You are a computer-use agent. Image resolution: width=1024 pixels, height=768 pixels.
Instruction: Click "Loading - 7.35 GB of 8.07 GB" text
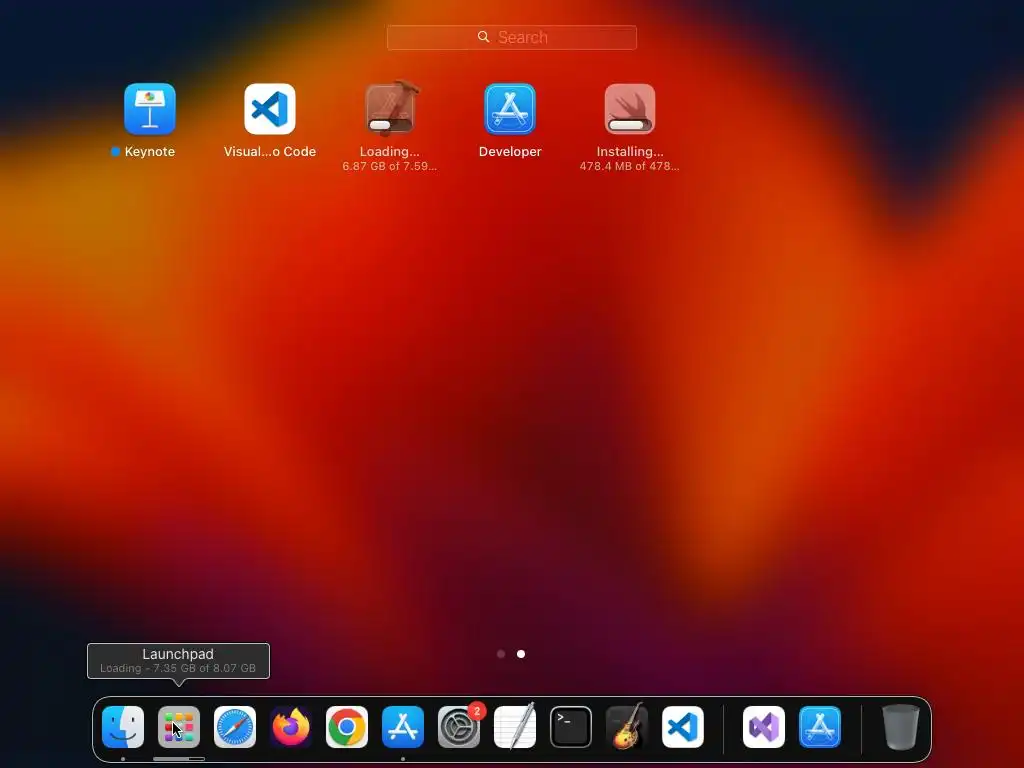click(x=178, y=668)
